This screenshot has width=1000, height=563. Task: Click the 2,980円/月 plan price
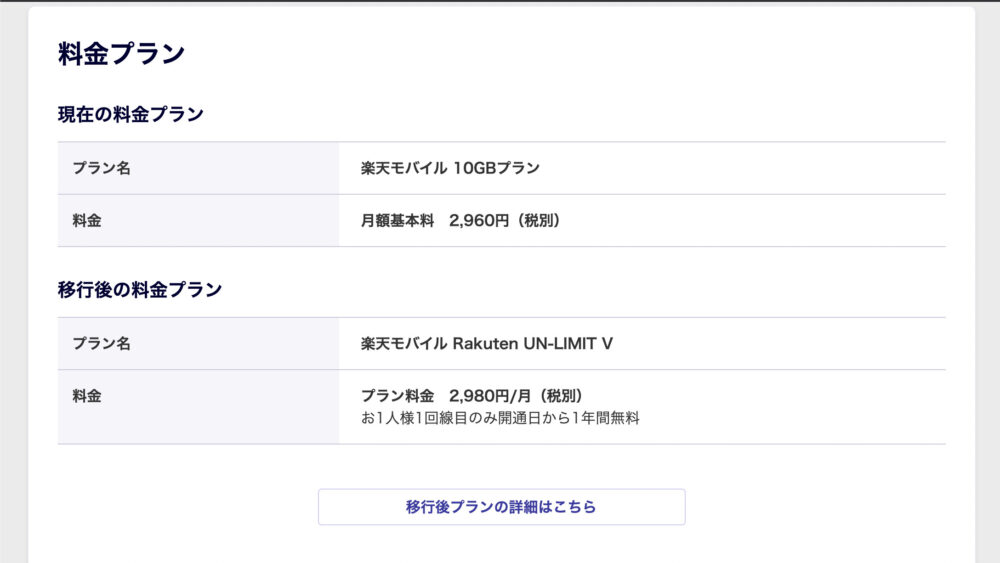coord(490,396)
